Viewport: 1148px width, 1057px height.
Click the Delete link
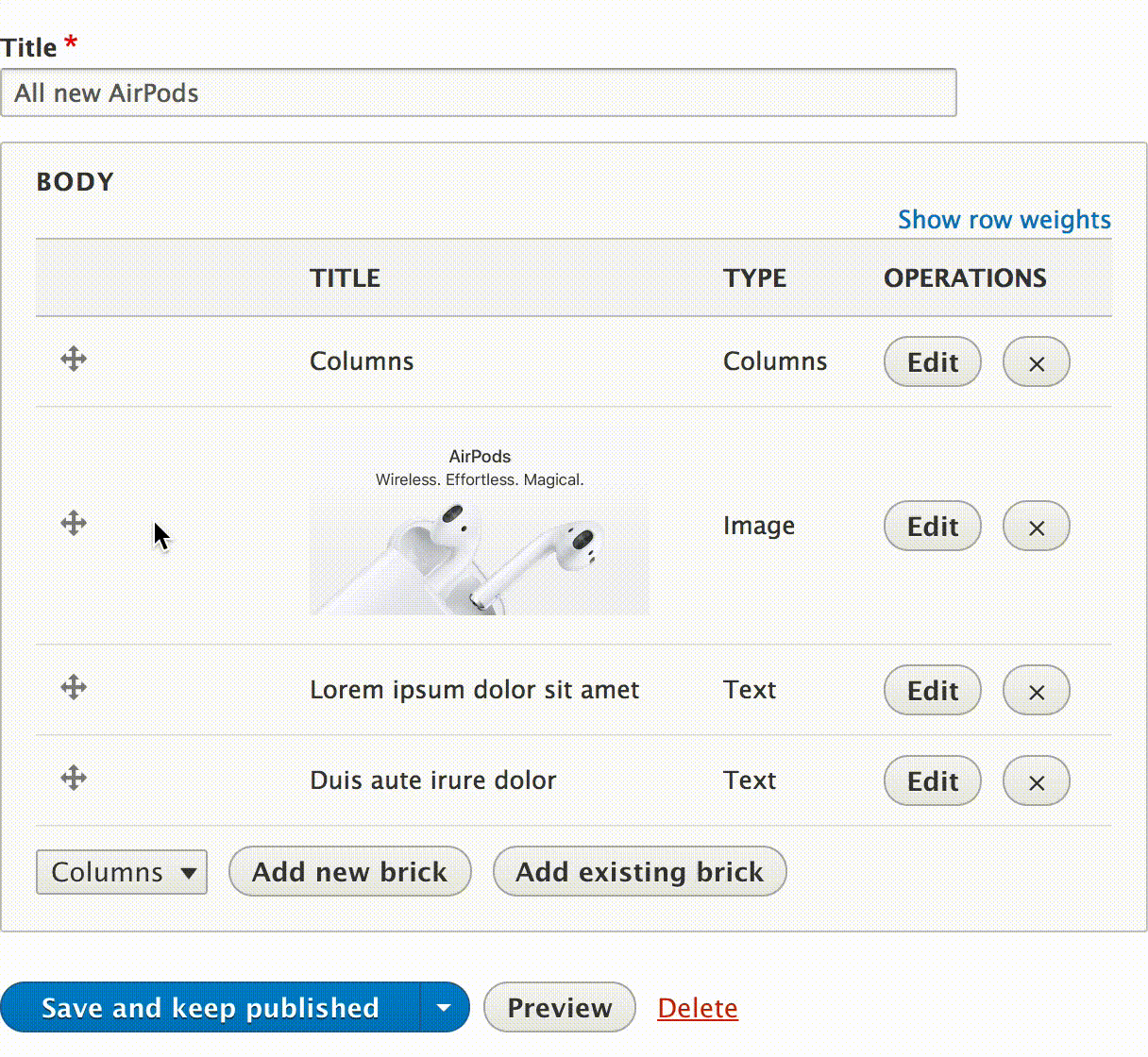[x=698, y=1008]
